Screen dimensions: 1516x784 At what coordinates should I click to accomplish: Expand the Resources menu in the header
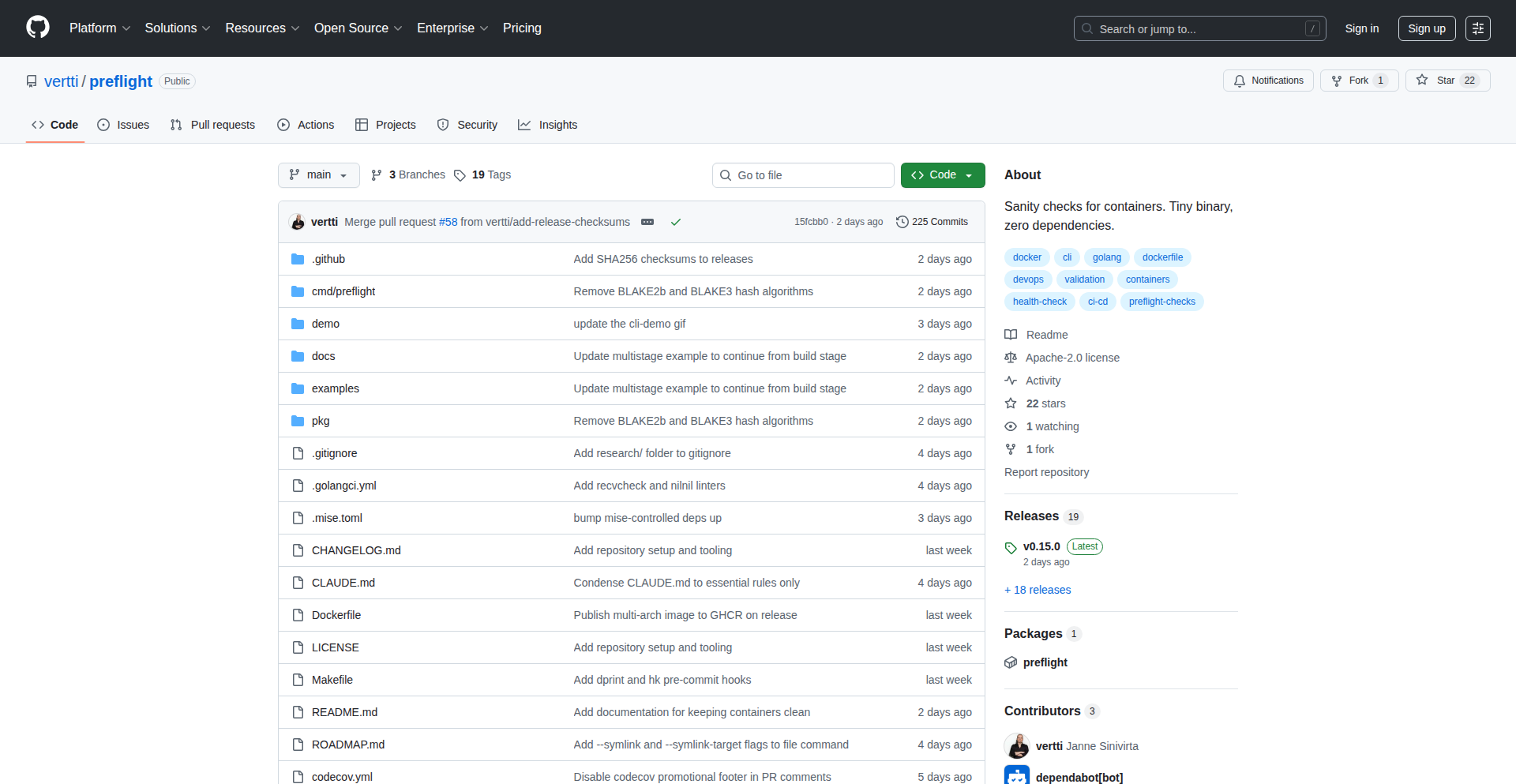[261, 28]
